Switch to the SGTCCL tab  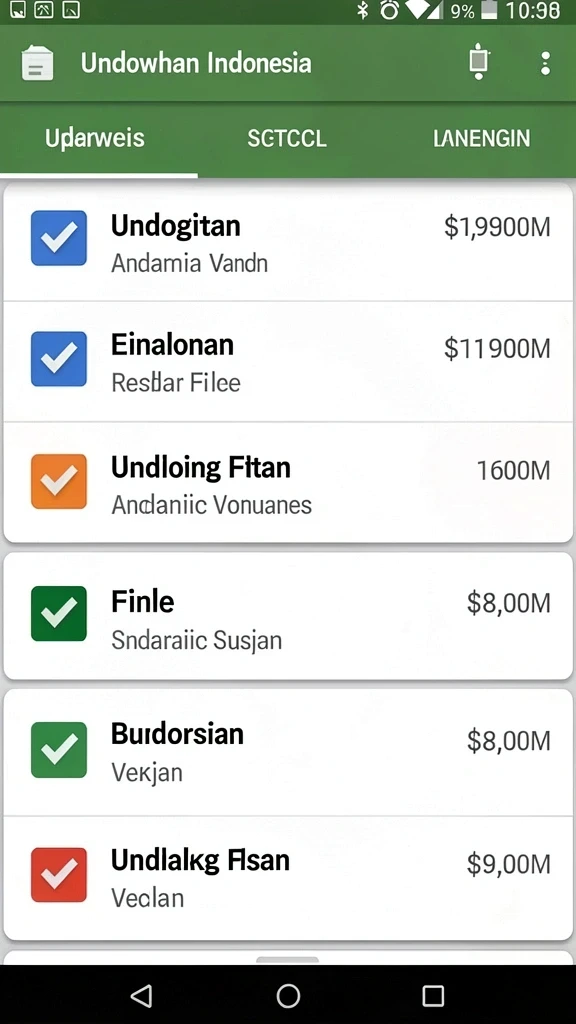[287, 138]
